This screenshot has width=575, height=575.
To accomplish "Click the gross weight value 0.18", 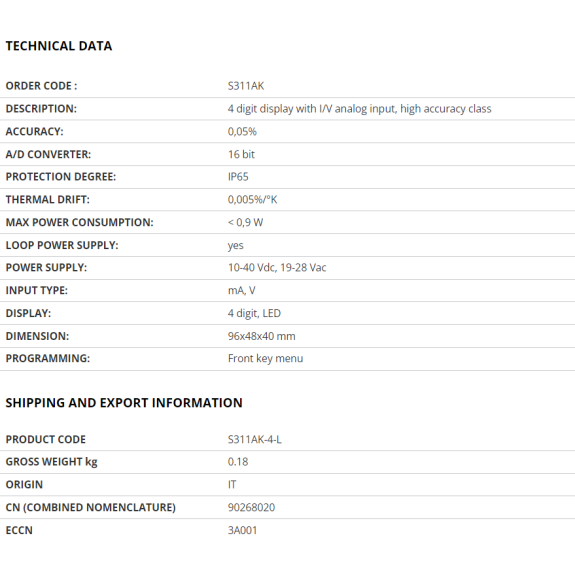I will point(238,462).
